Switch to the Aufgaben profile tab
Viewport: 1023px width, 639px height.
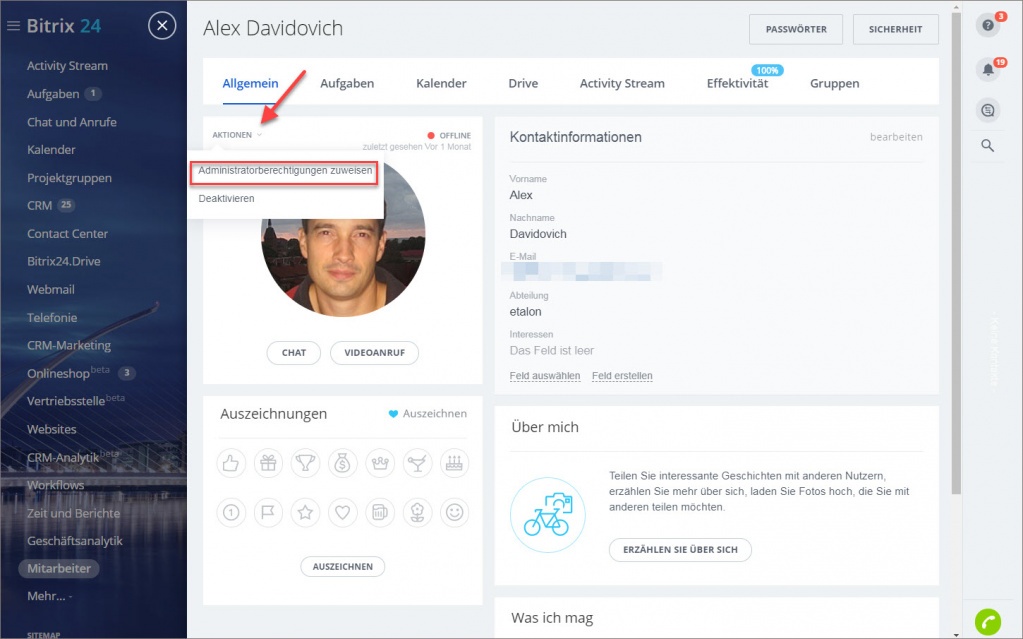(347, 84)
